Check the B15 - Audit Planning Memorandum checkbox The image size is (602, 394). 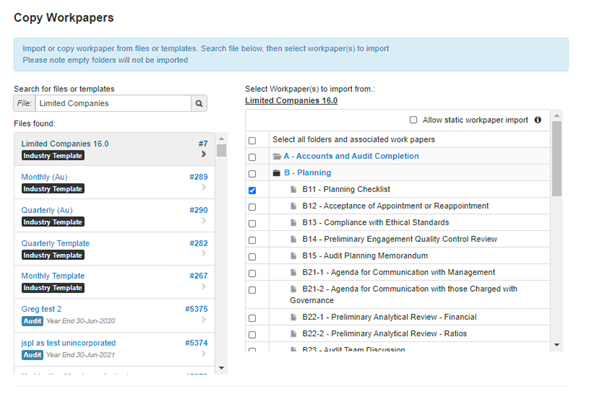coord(252,257)
